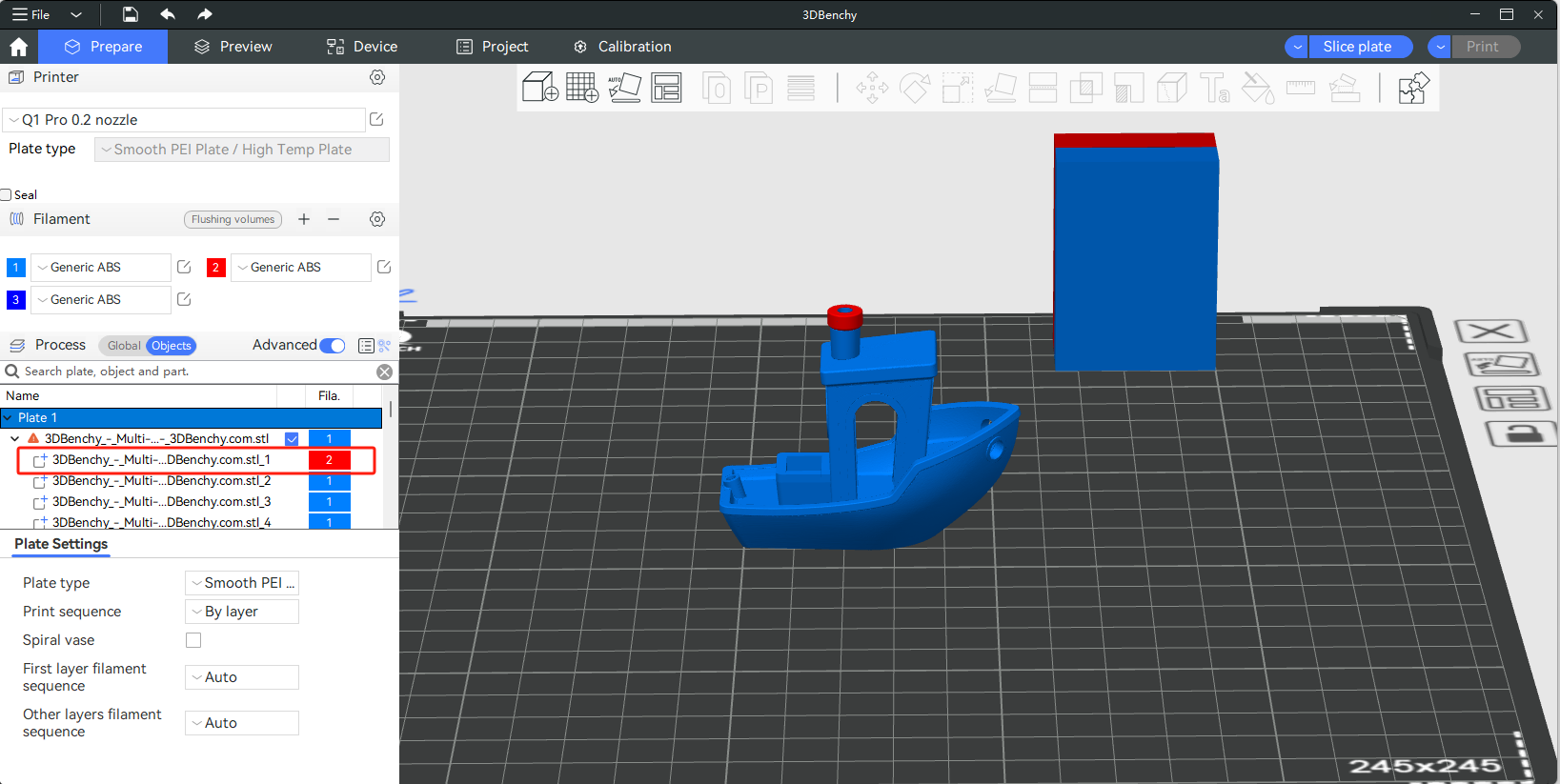Click the home icon
The image size is (1560, 784).
coord(18,47)
